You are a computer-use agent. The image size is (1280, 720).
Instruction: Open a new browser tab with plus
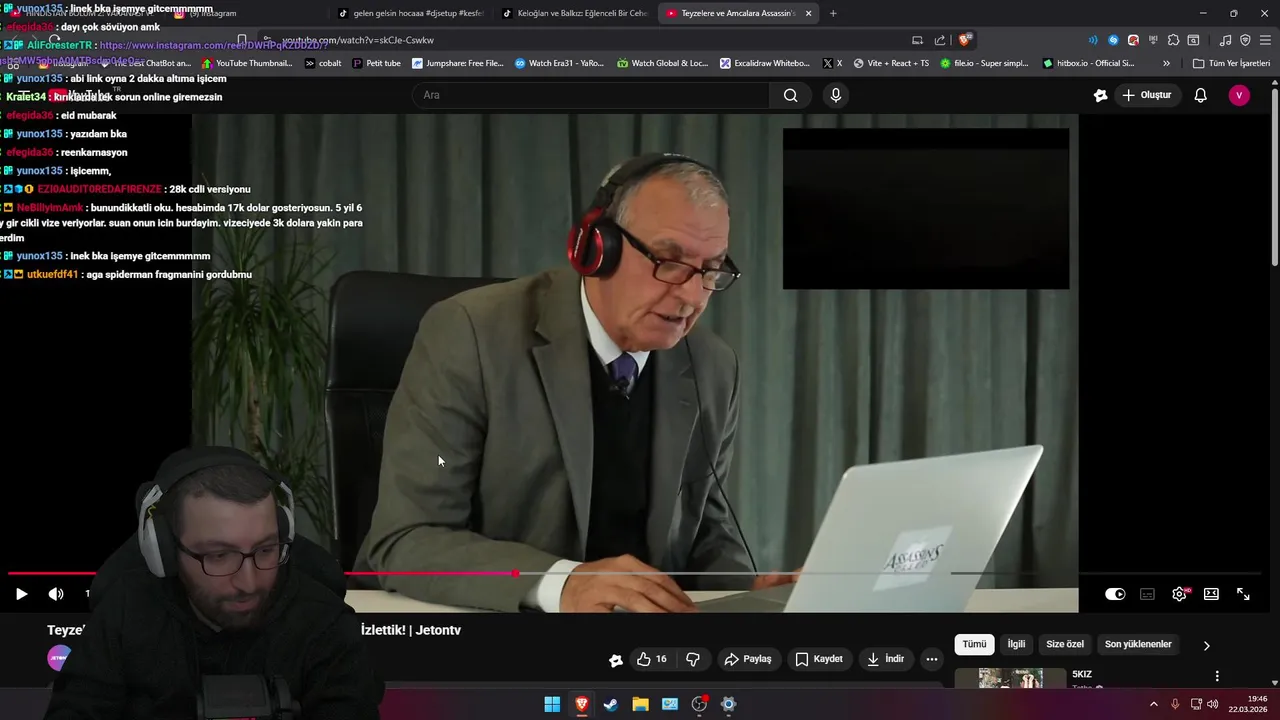(x=833, y=13)
